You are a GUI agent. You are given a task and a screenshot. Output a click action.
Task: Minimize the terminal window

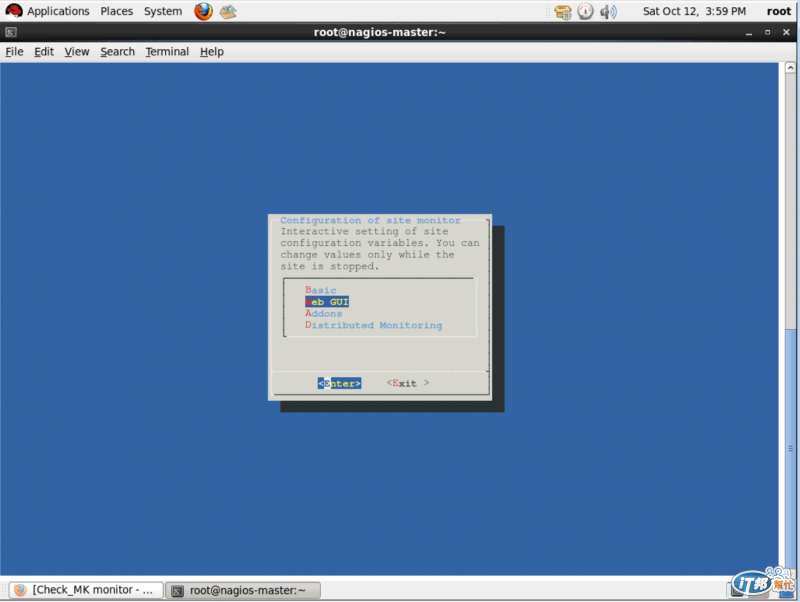tap(748, 33)
